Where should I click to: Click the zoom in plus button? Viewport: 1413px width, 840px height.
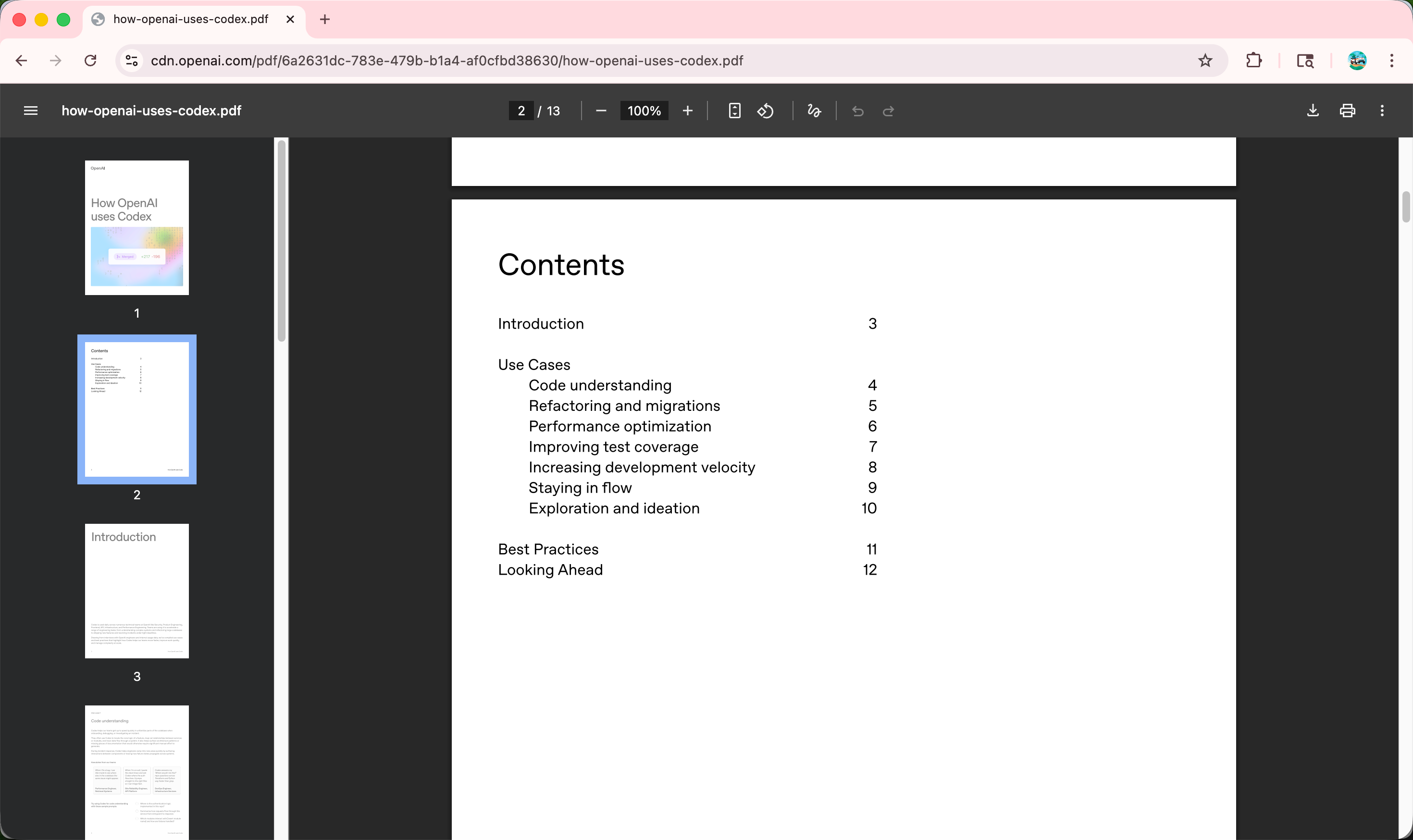(687, 111)
